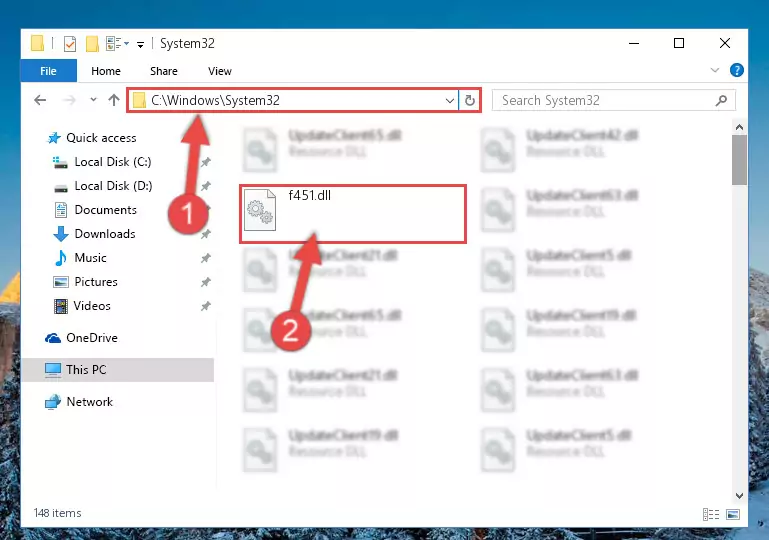Click the title bar folder icon
The image size is (769, 540).
coord(37,43)
